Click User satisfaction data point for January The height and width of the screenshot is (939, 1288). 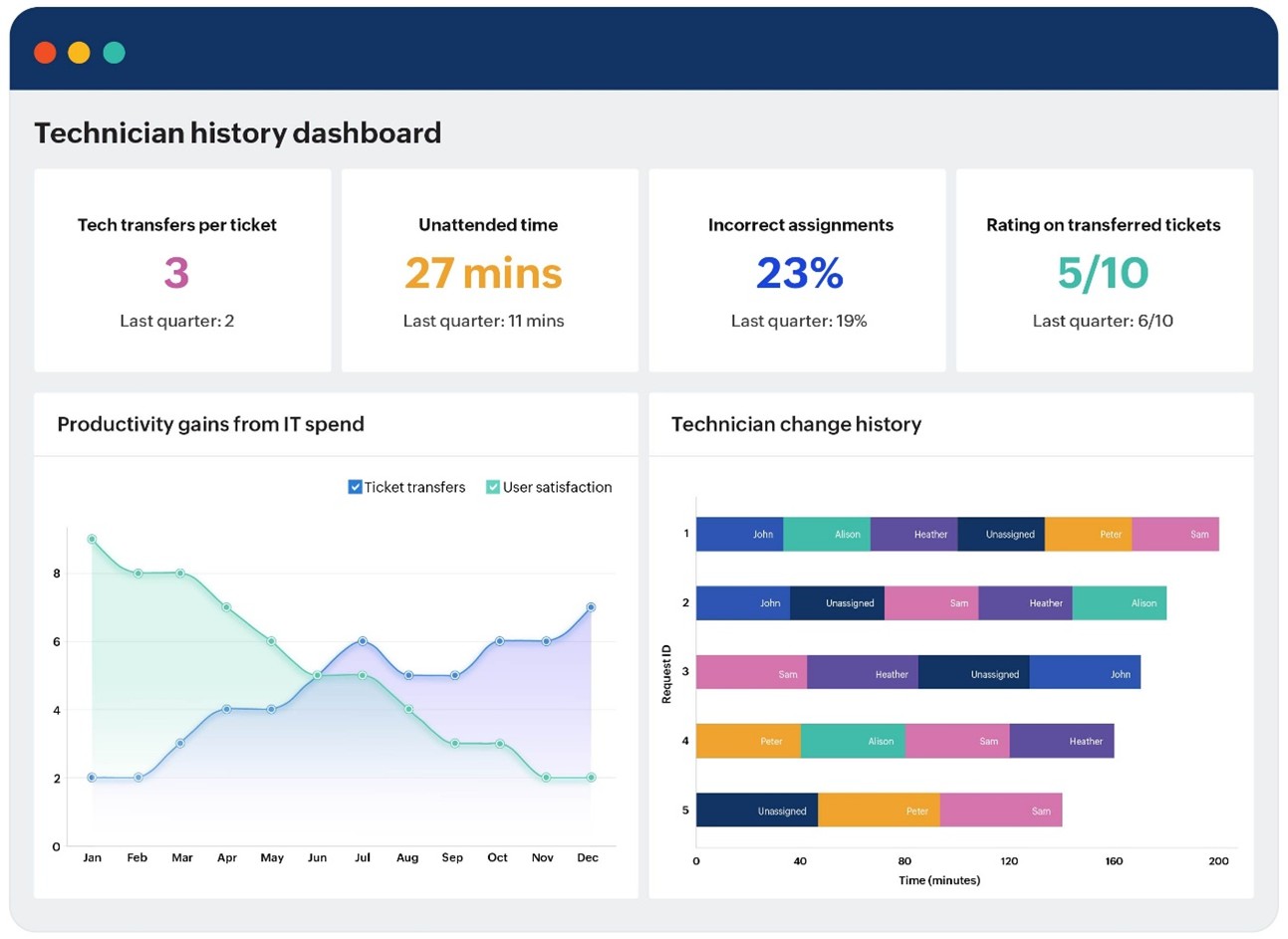click(92, 539)
